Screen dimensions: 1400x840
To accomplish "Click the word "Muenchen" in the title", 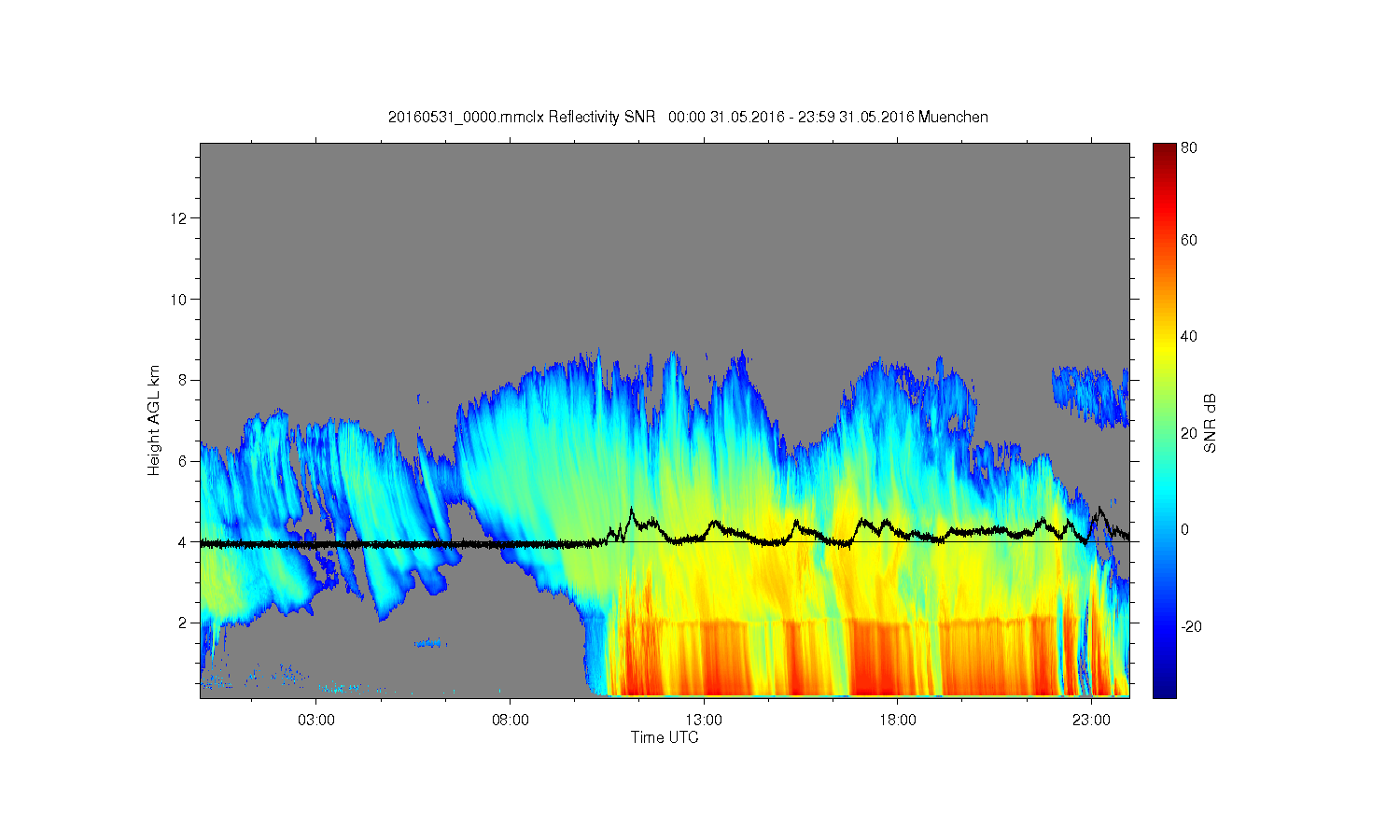I will coord(953,117).
